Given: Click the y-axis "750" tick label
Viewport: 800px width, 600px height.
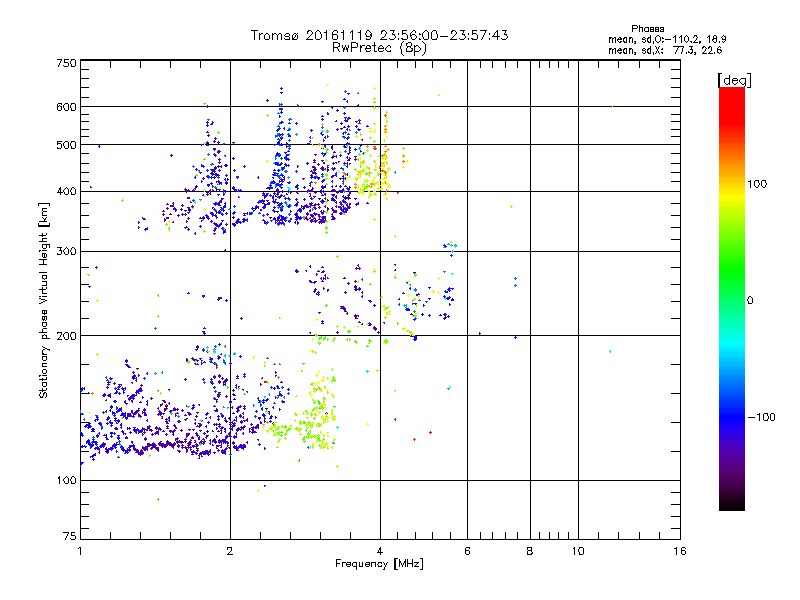Looking at the screenshot, I should (66, 63).
